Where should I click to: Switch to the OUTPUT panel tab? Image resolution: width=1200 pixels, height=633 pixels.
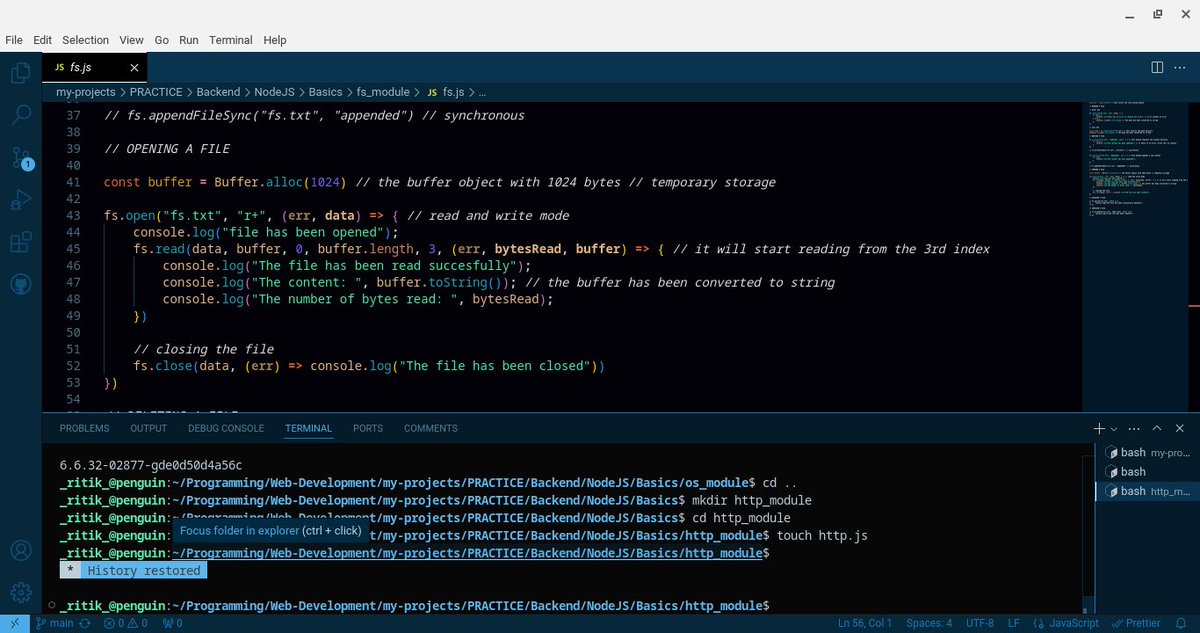tap(149, 428)
